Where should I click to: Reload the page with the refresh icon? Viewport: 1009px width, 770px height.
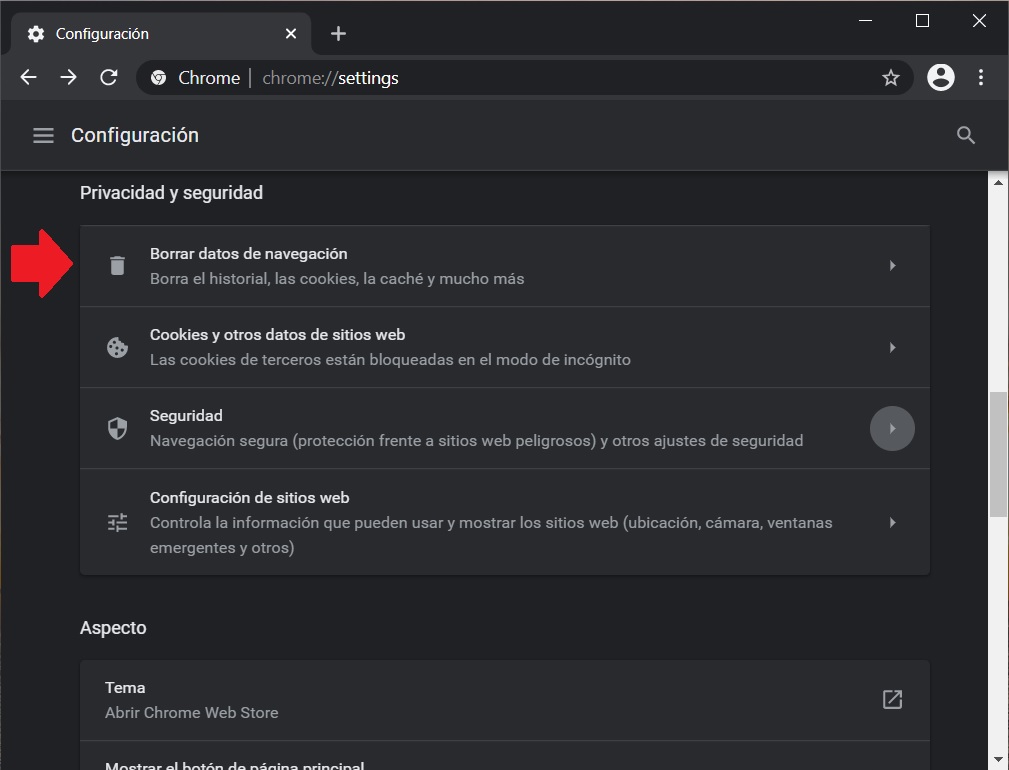click(x=109, y=78)
